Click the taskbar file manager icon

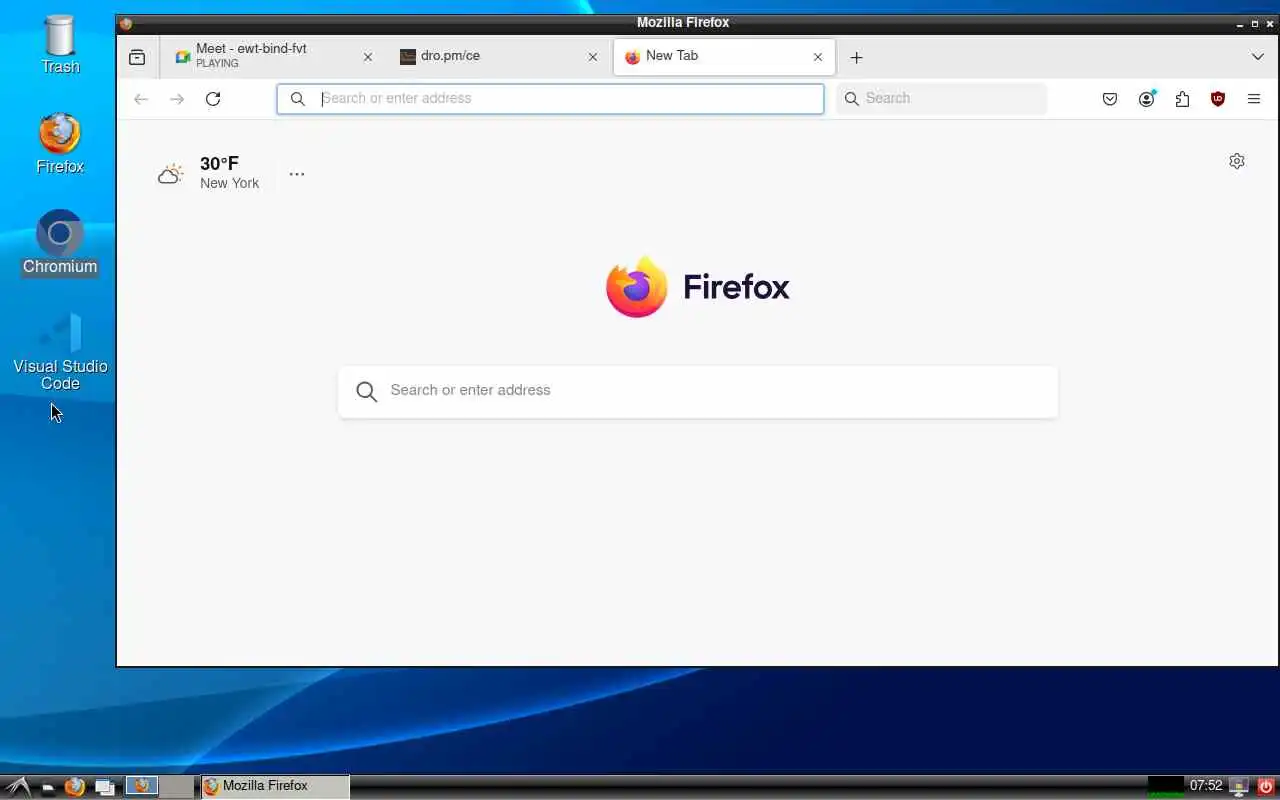tap(47, 787)
